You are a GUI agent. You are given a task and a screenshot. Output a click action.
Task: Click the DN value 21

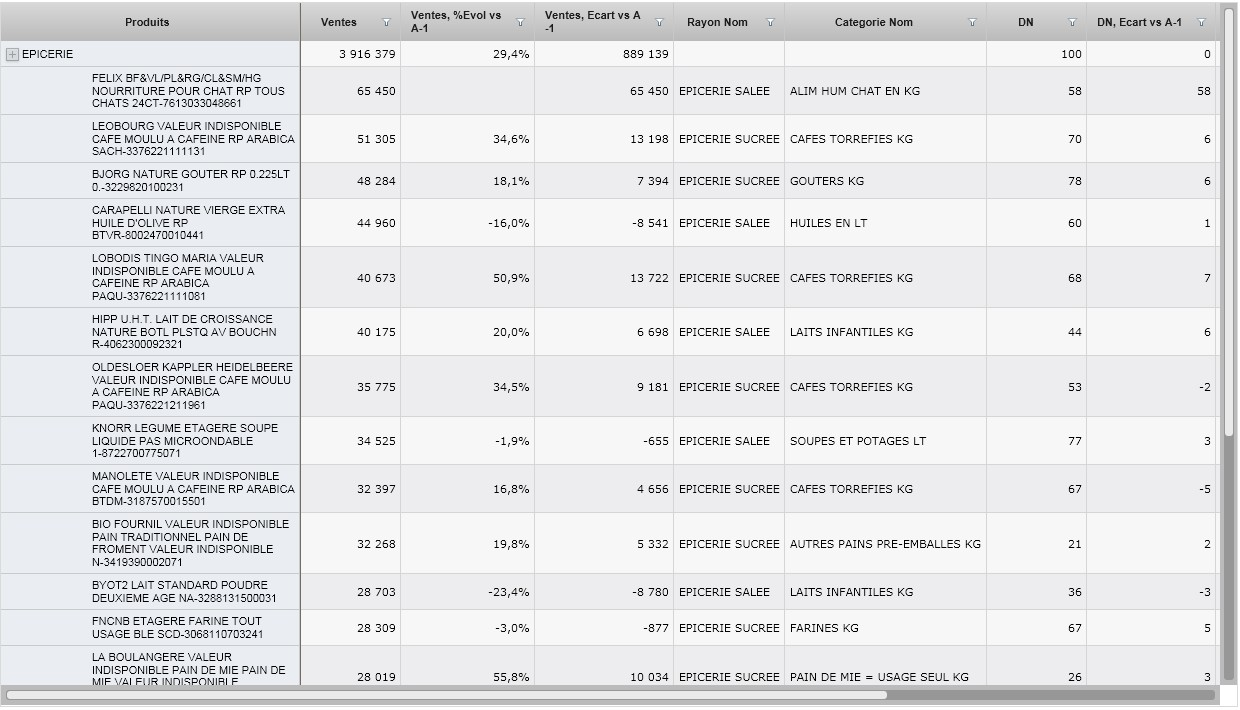click(1075, 544)
